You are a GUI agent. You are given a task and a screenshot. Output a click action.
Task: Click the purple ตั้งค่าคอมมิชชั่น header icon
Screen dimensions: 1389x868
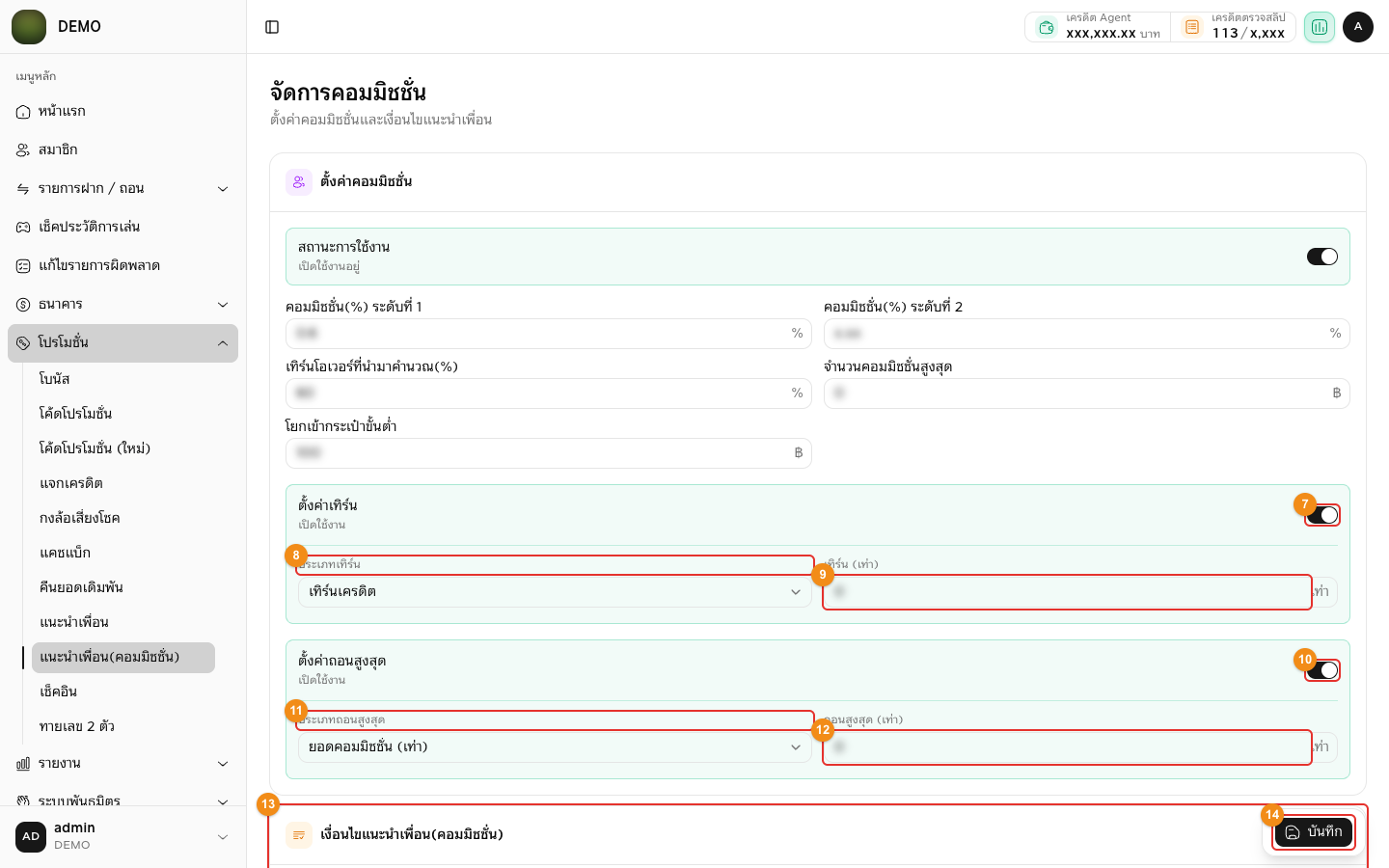tap(299, 181)
